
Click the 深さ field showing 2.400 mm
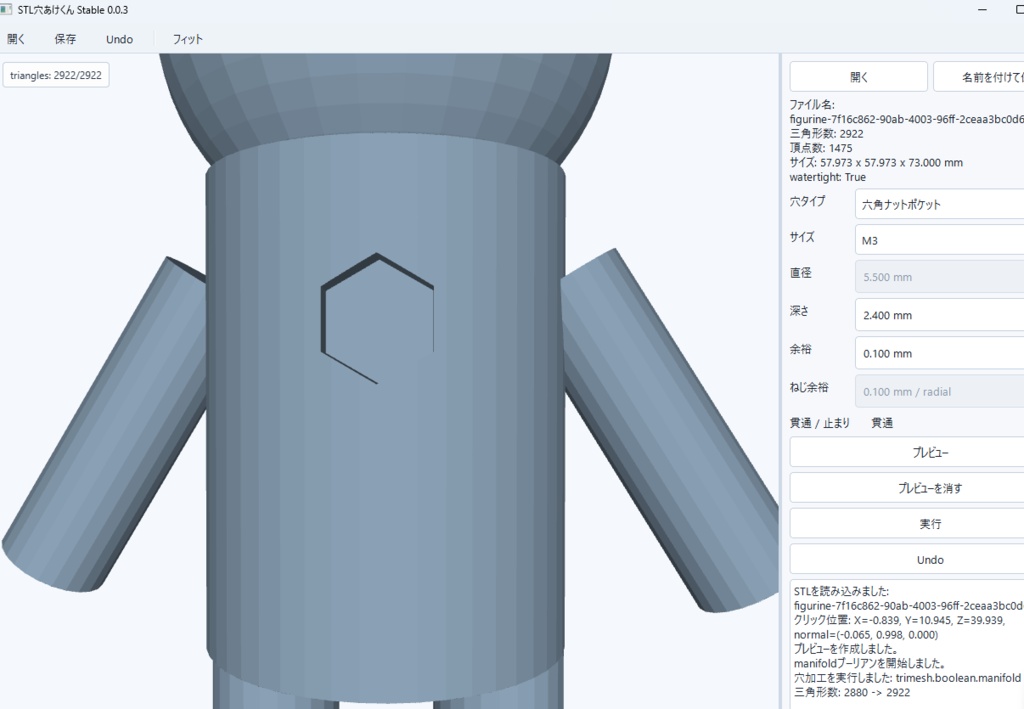point(939,315)
